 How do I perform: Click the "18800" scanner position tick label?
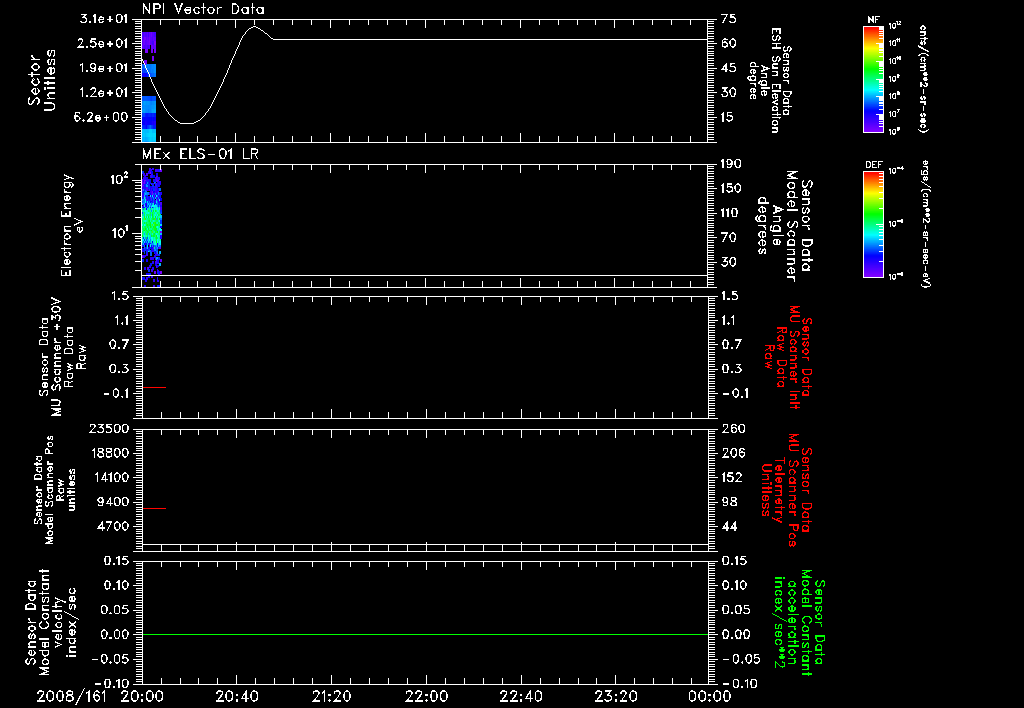pos(110,453)
